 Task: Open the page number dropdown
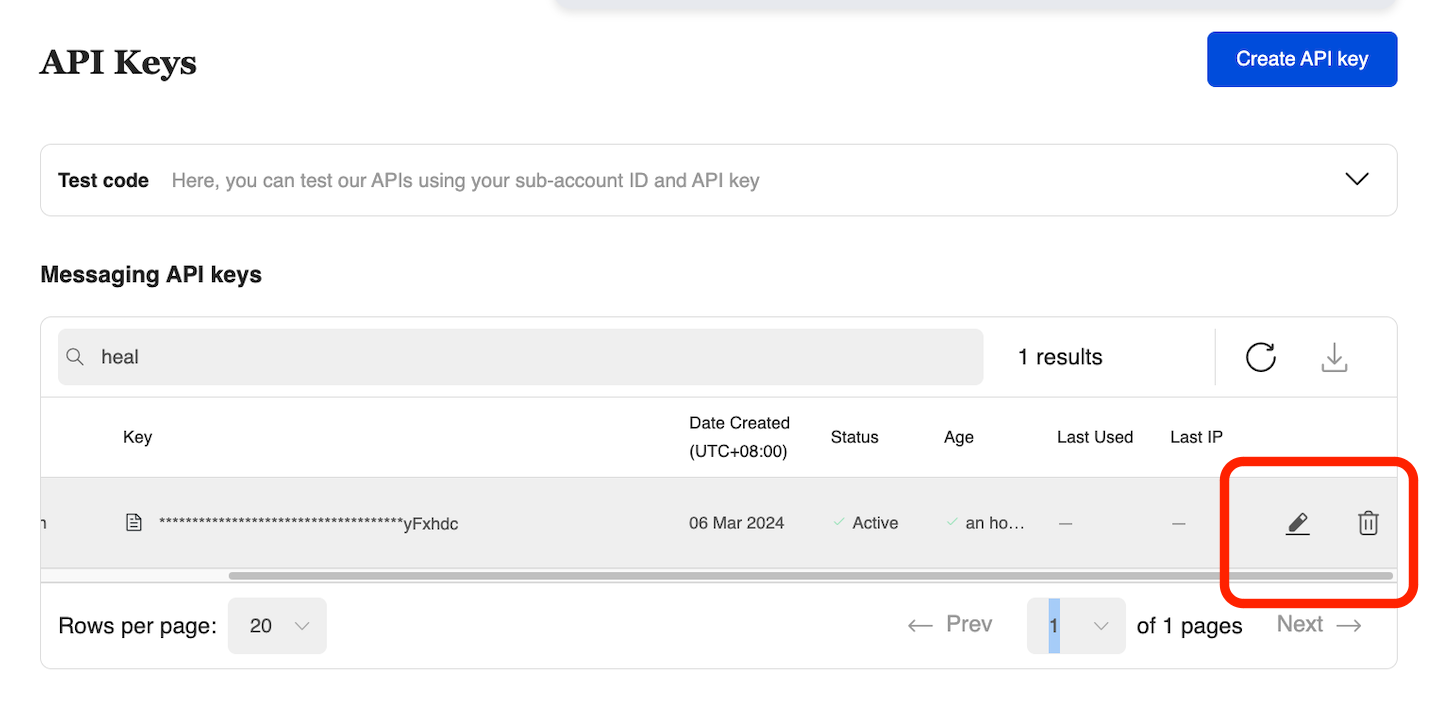click(x=1076, y=626)
